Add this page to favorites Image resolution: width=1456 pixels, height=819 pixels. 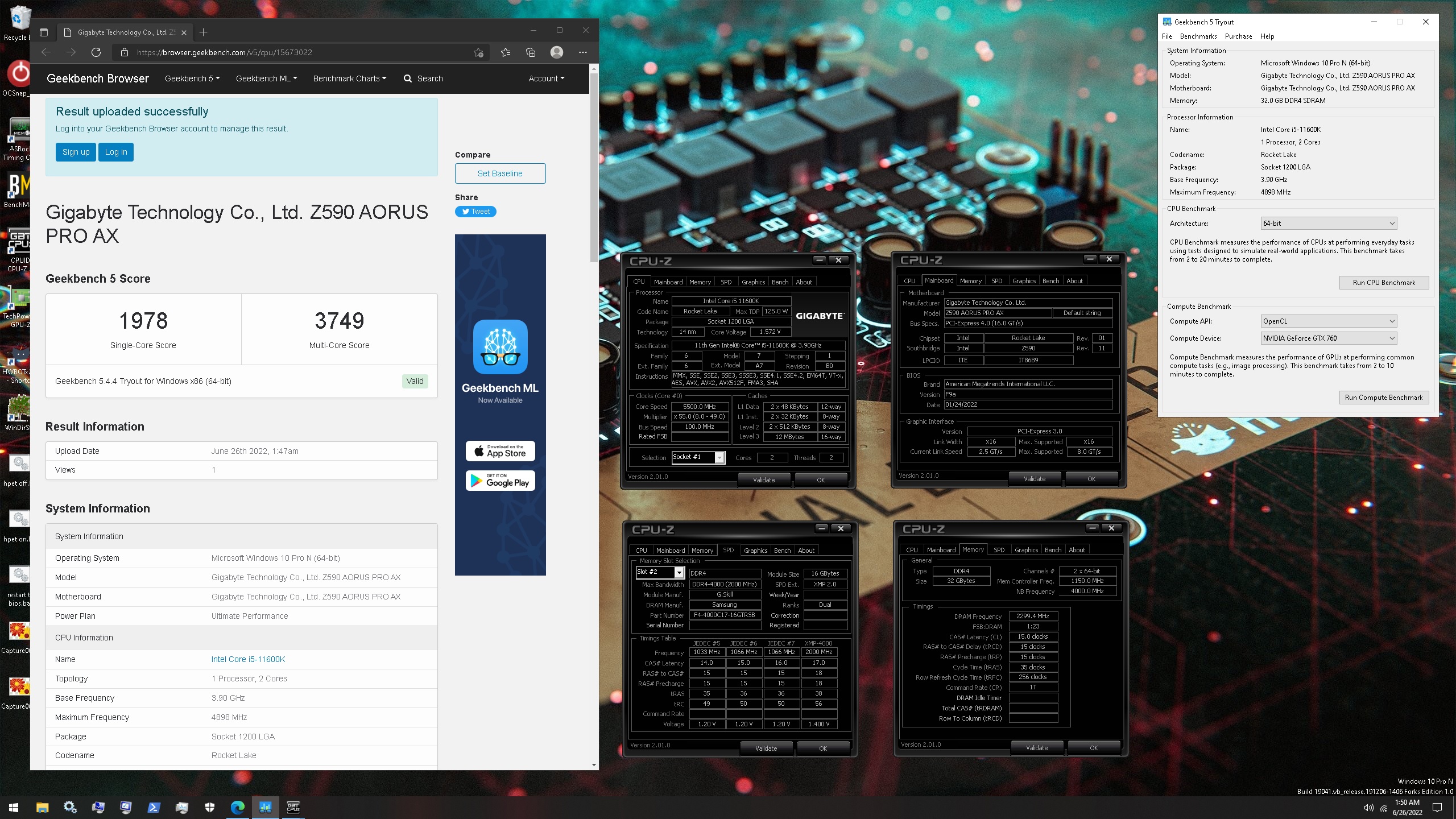click(x=478, y=52)
